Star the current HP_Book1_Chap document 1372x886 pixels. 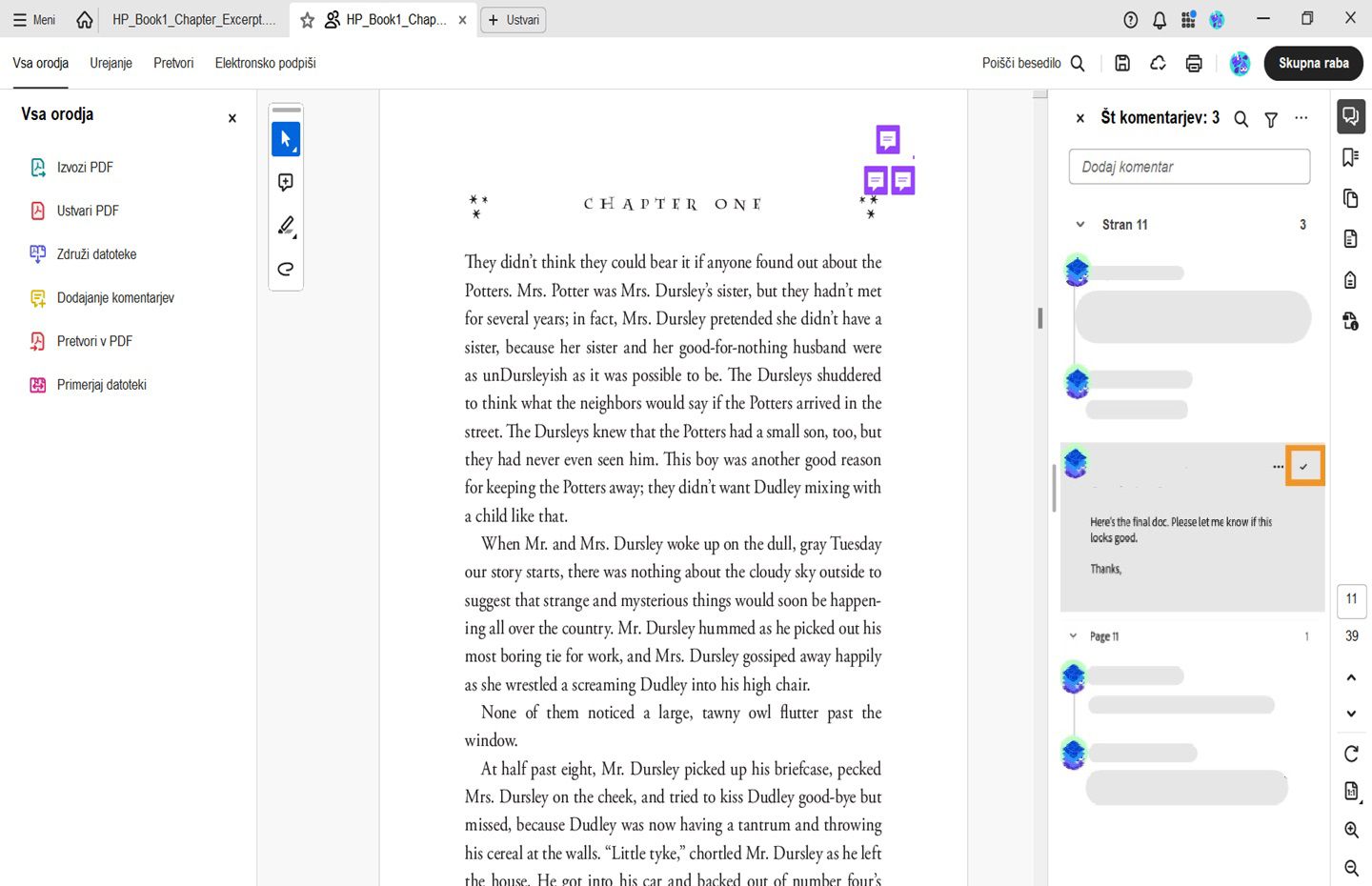tap(308, 20)
